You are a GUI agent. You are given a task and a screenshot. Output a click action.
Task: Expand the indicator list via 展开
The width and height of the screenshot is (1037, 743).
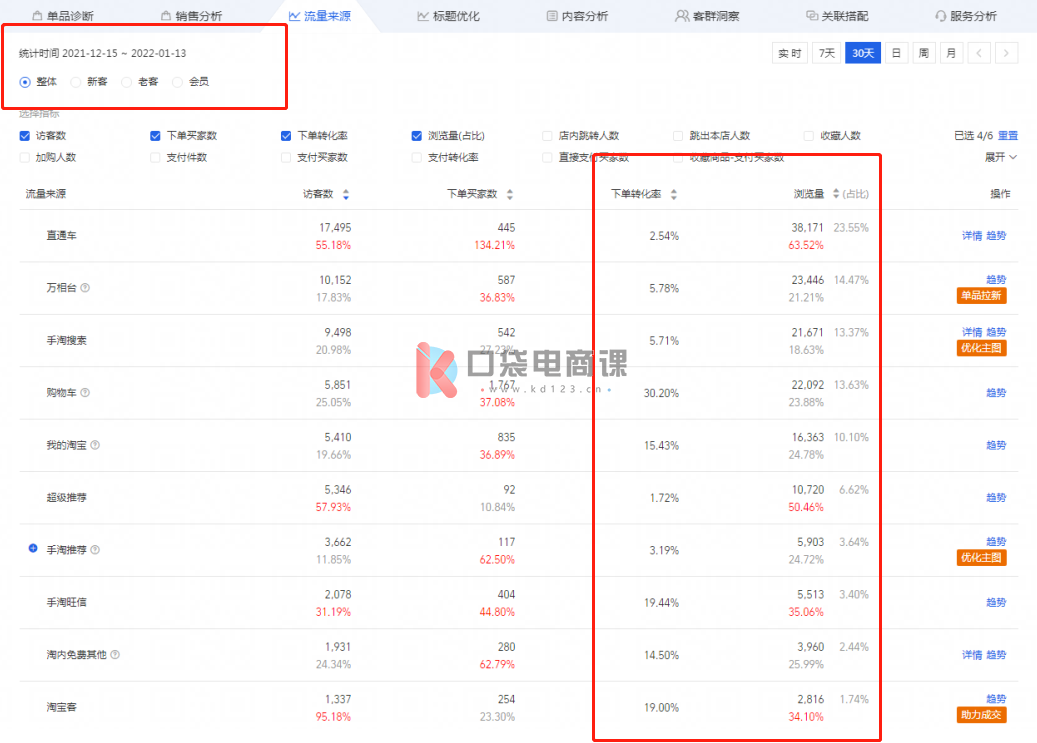pyautogui.click(x=1001, y=157)
